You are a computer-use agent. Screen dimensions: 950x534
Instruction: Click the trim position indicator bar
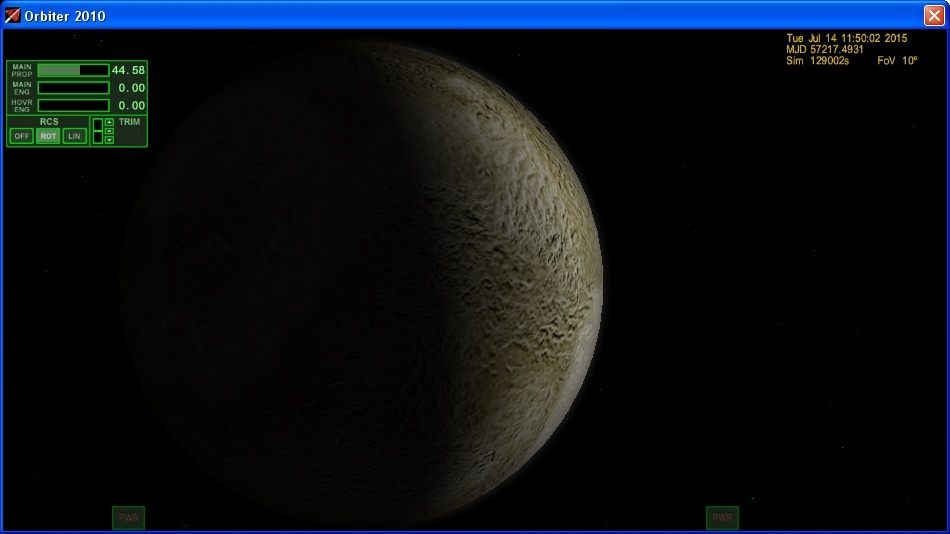98,131
